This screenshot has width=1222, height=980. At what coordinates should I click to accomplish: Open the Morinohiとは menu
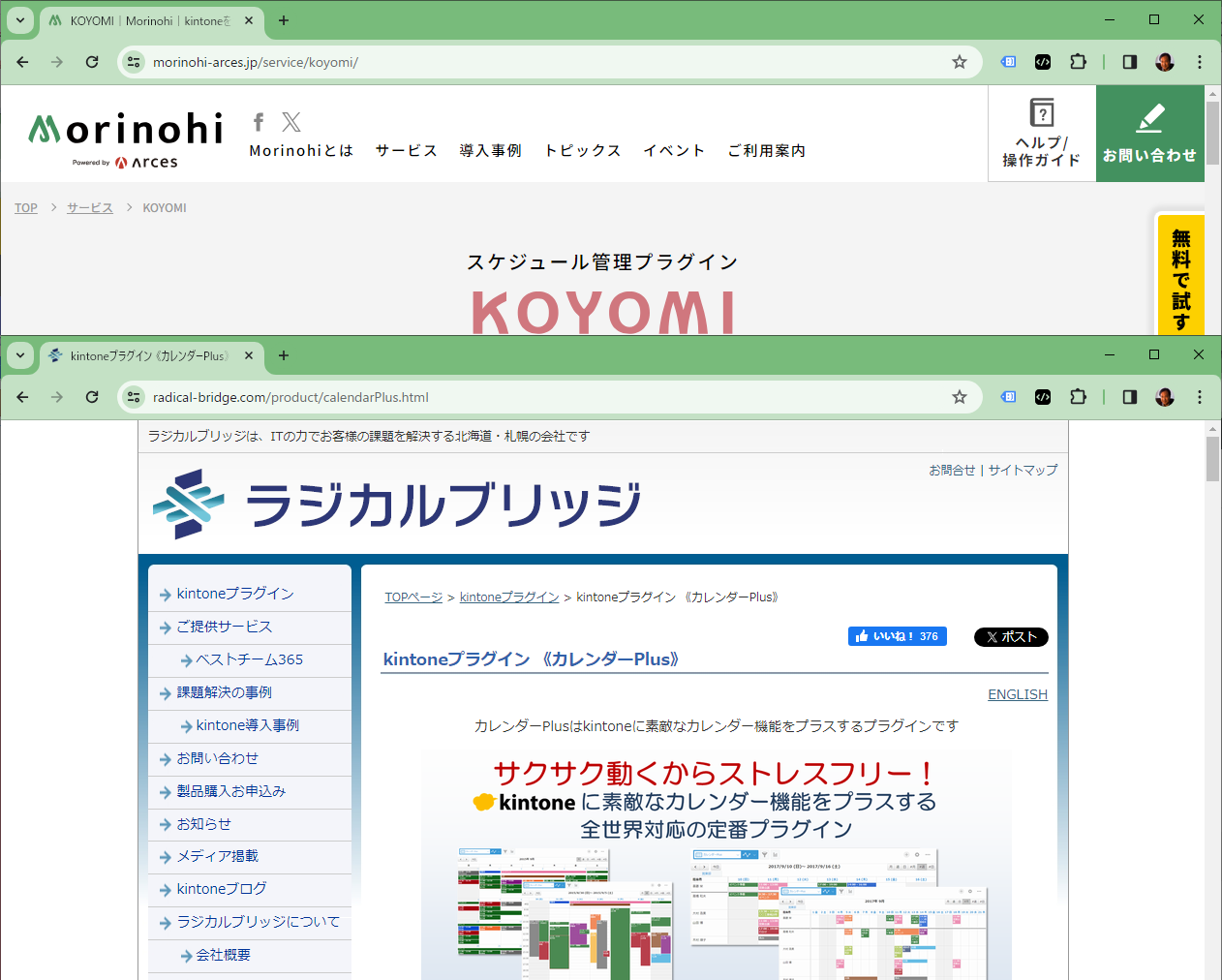pos(301,151)
